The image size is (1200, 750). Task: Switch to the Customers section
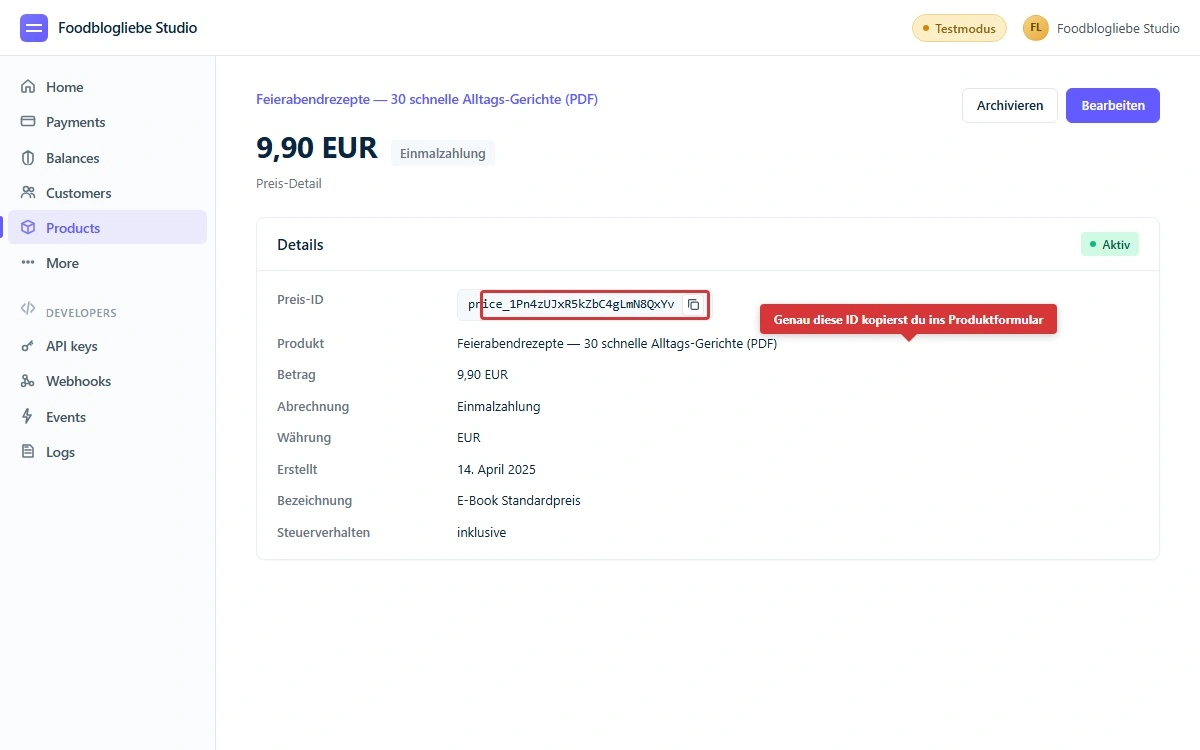(78, 192)
